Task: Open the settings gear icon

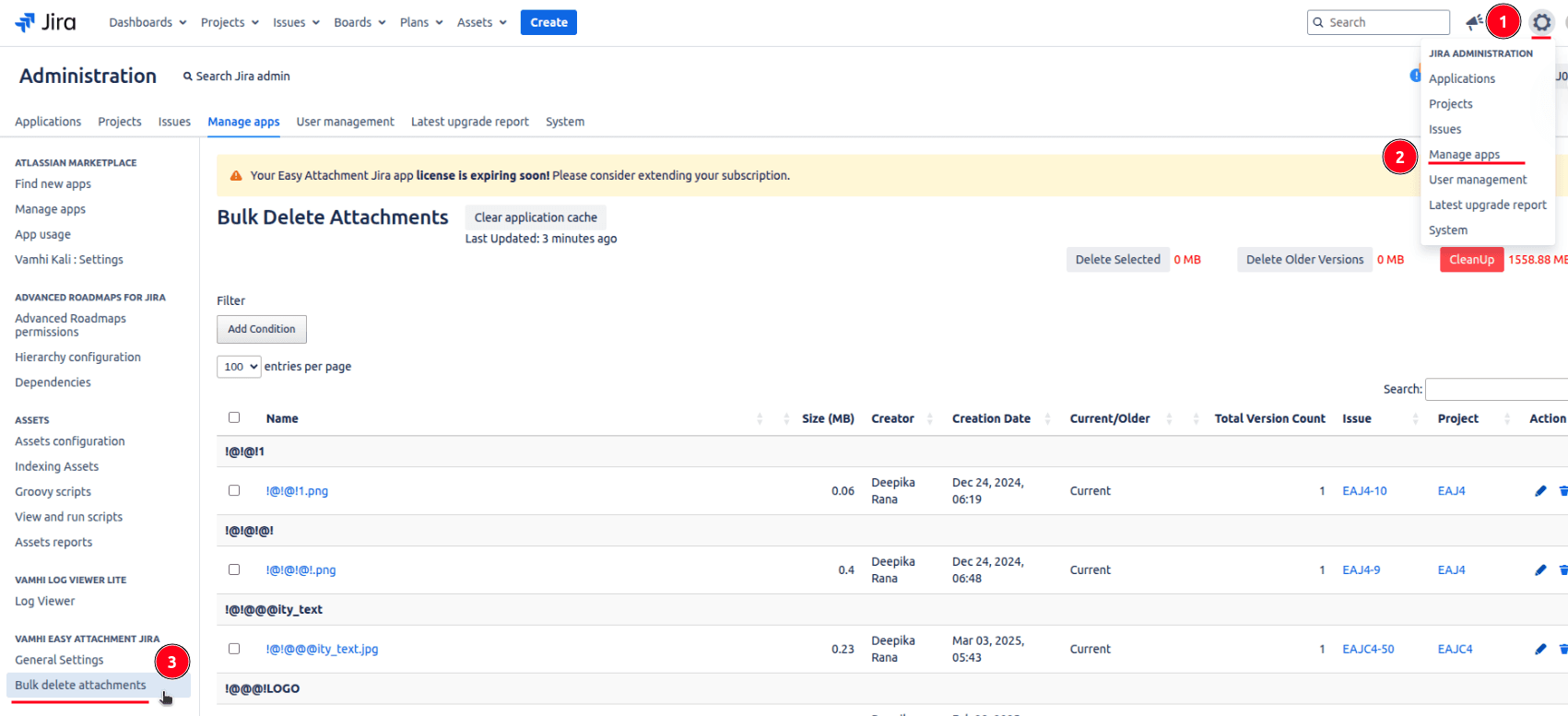Action: click(x=1541, y=22)
